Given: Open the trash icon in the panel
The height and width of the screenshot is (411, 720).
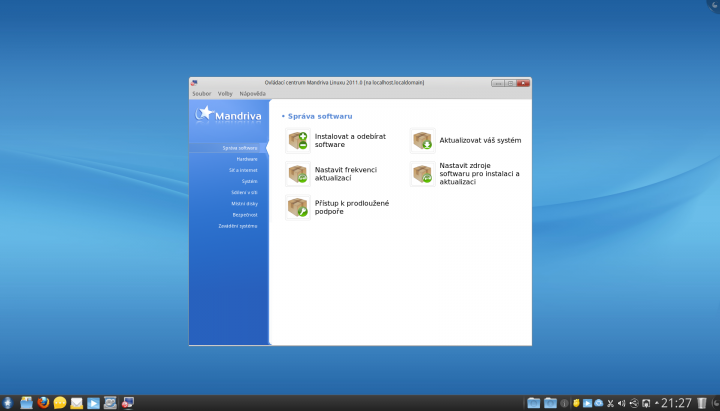Looking at the screenshot, I should tap(701, 403).
